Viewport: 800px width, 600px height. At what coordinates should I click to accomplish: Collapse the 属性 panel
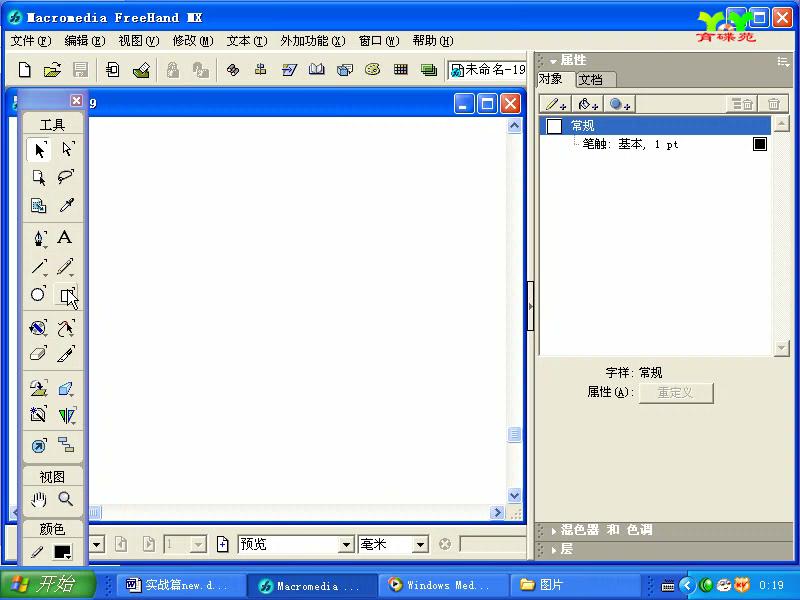pyautogui.click(x=553, y=61)
